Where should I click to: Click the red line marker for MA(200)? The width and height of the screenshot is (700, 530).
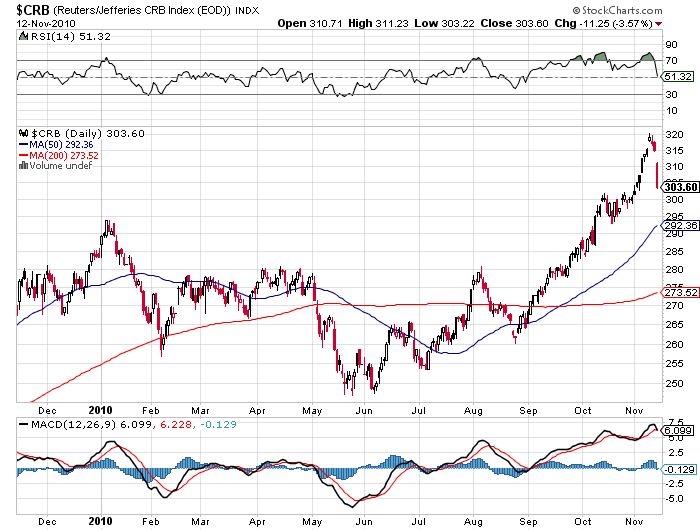point(24,155)
